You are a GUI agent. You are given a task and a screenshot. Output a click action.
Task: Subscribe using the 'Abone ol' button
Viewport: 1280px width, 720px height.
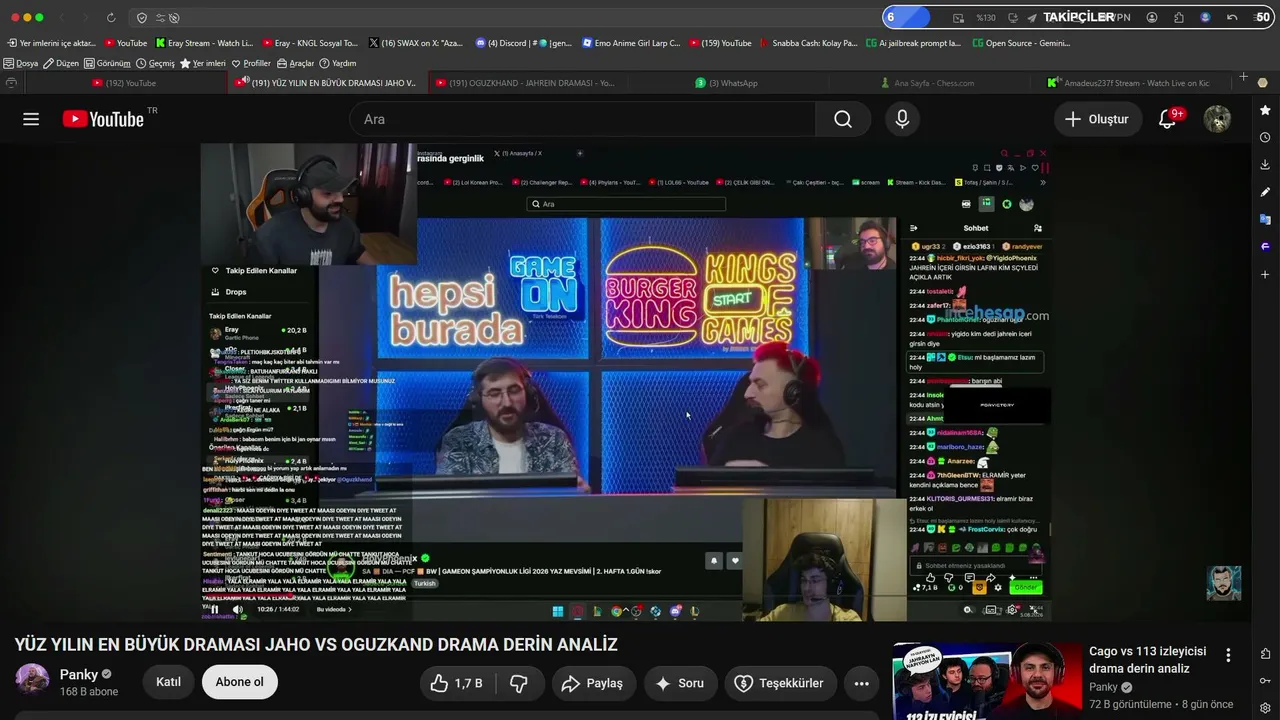coord(240,682)
